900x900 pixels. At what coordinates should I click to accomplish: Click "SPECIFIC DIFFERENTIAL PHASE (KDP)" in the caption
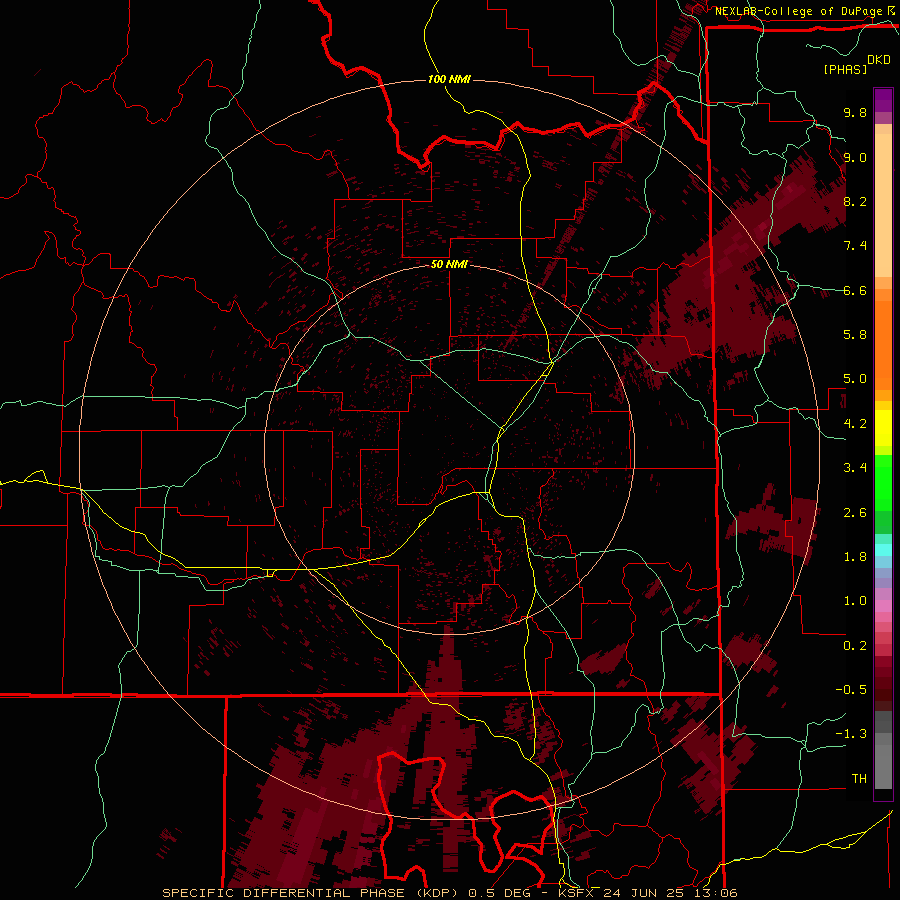tap(307, 893)
